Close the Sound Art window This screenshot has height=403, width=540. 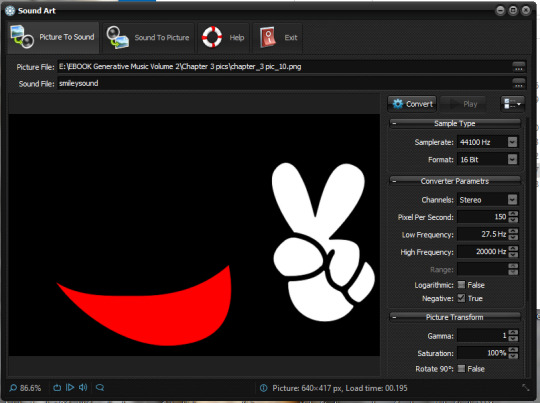pos(526,10)
